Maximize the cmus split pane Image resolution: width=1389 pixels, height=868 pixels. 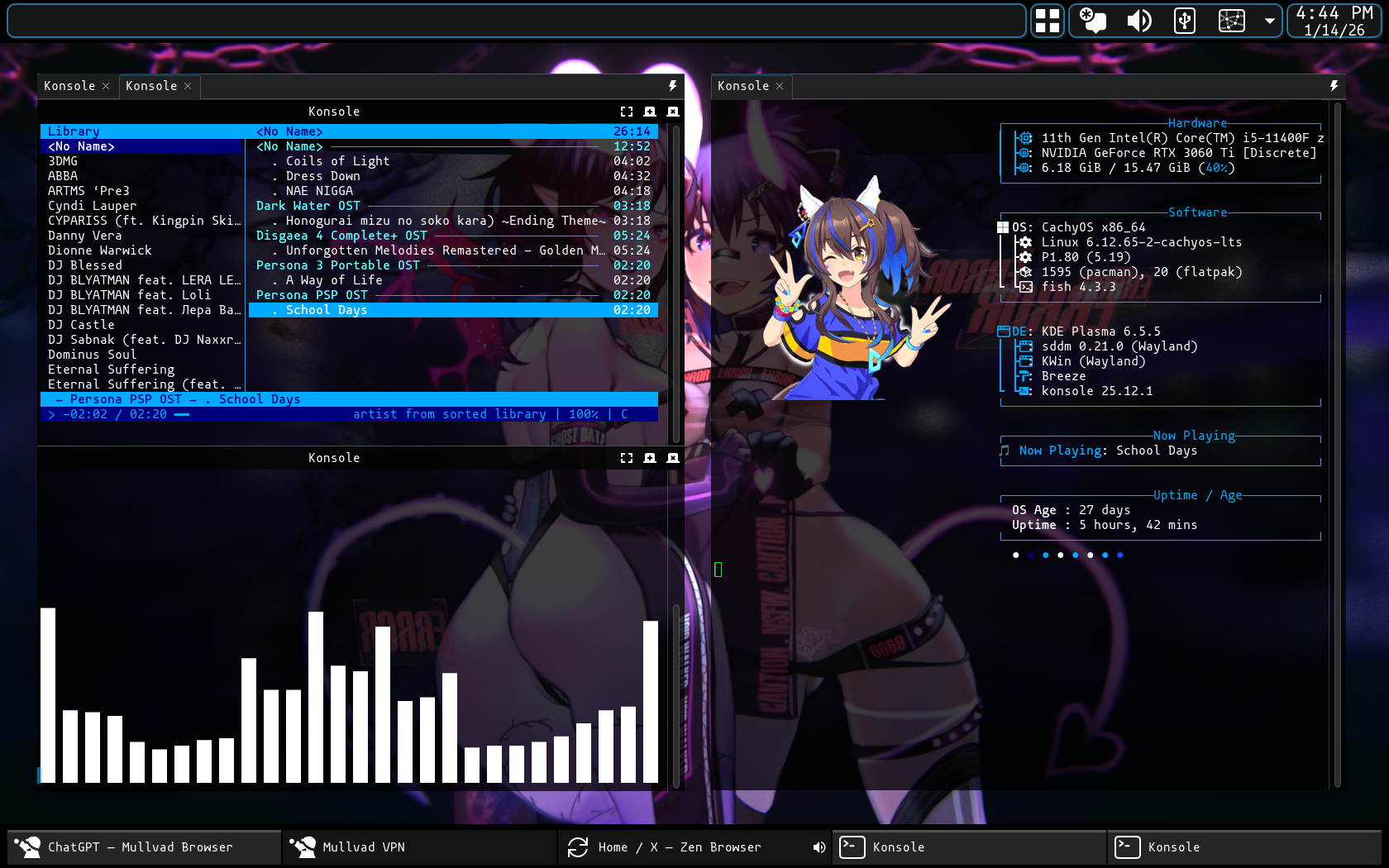click(x=627, y=112)
